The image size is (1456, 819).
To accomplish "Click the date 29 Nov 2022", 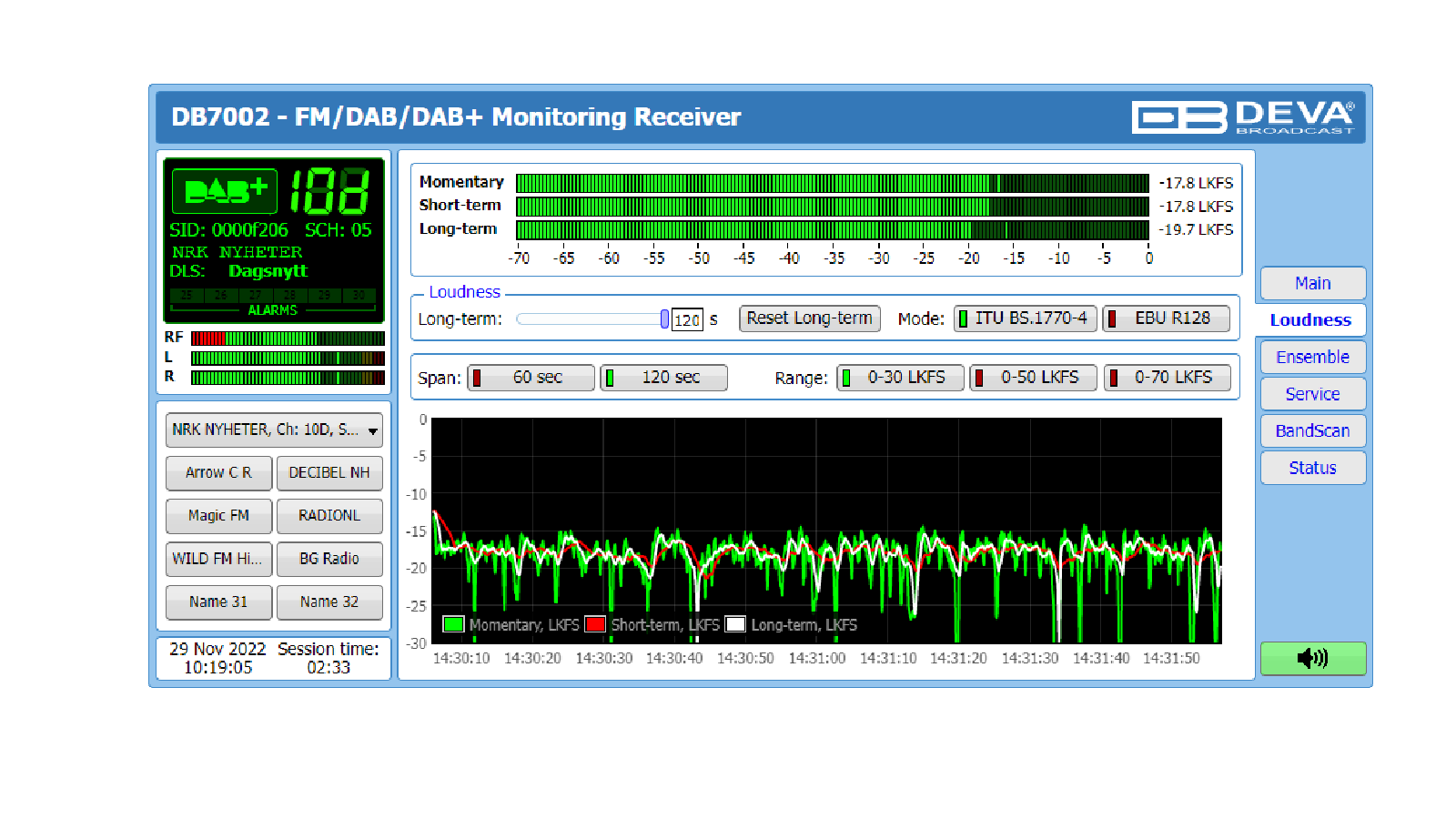I will tap(217, 649).
